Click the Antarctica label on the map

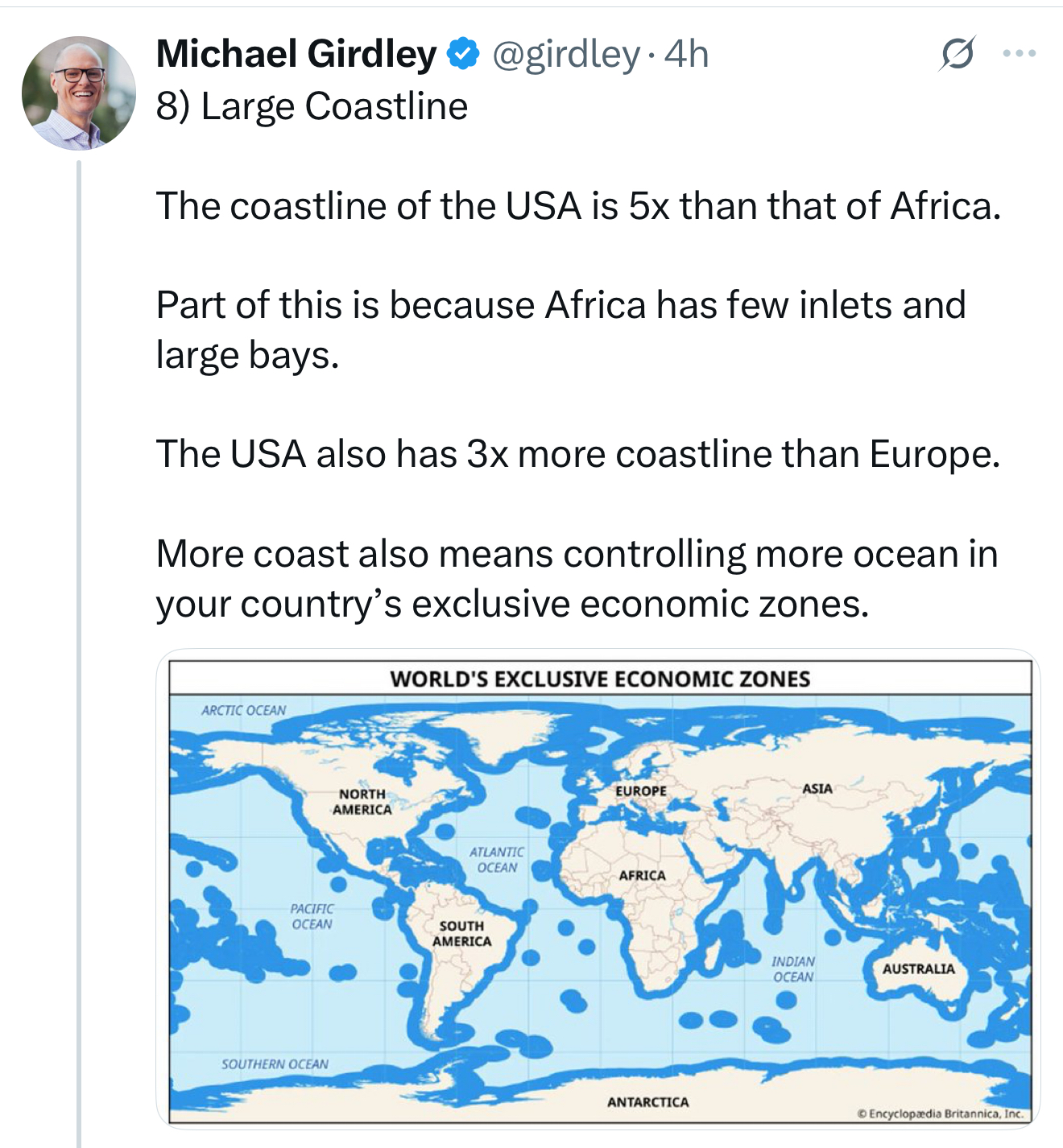(x=647, y=1101)
